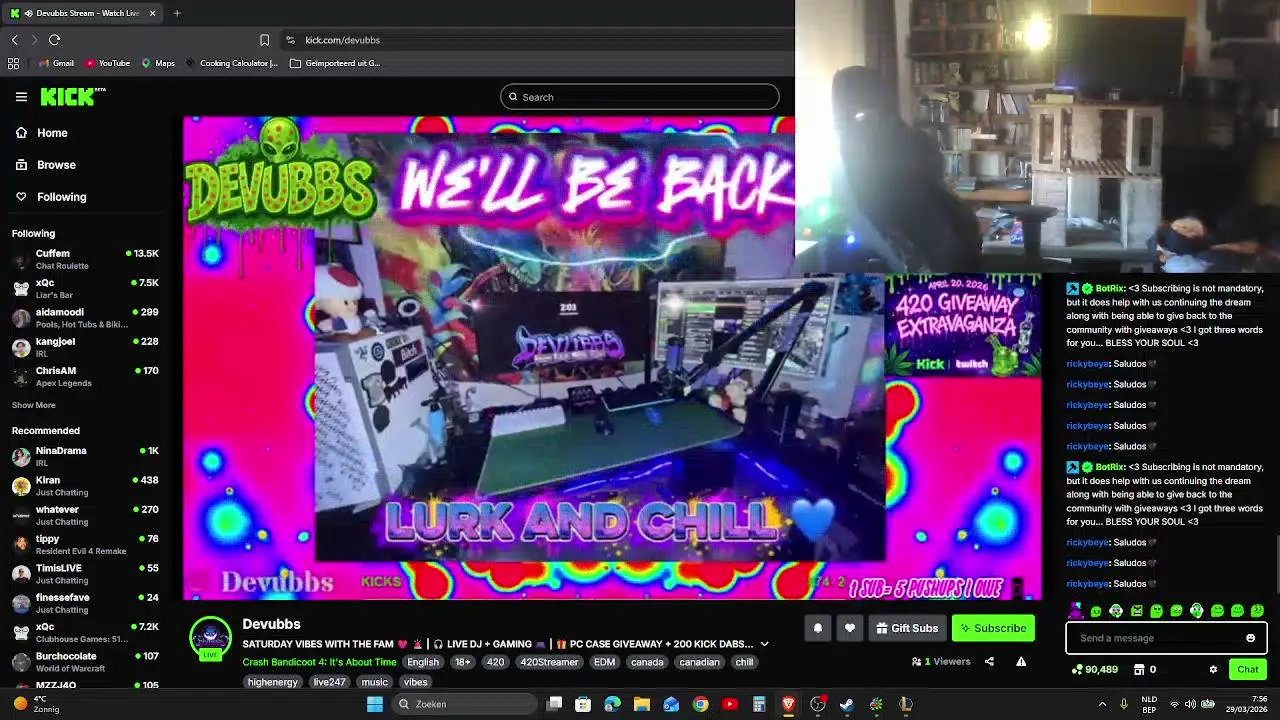Bookmark this page icon
1280x720 pixels.
(x=264, y=40)
